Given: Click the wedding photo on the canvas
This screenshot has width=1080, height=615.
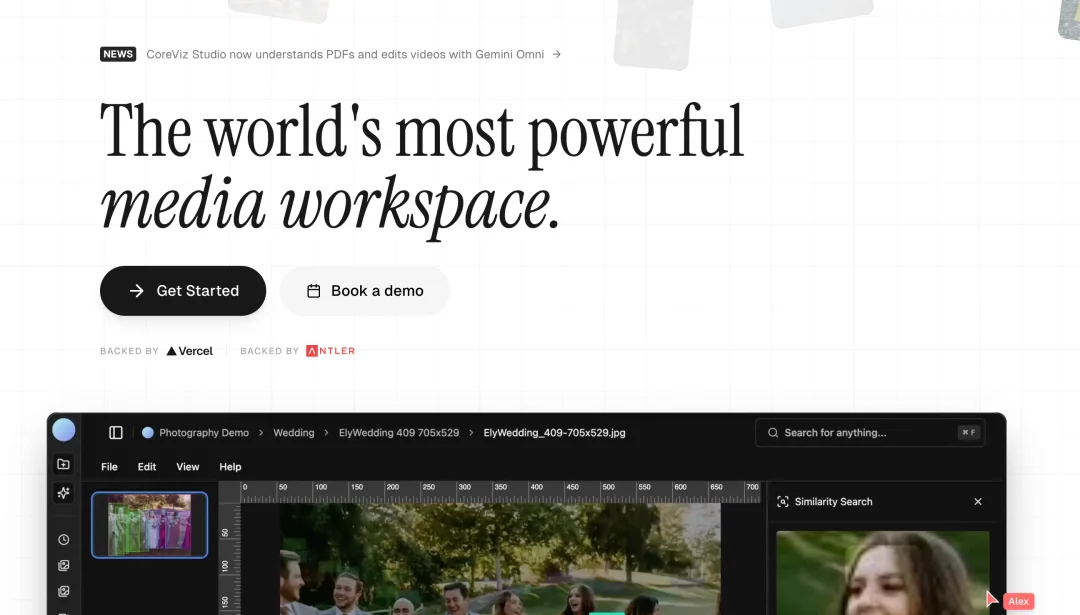Looking at the screenshot, I should click(x=500, y=559).
